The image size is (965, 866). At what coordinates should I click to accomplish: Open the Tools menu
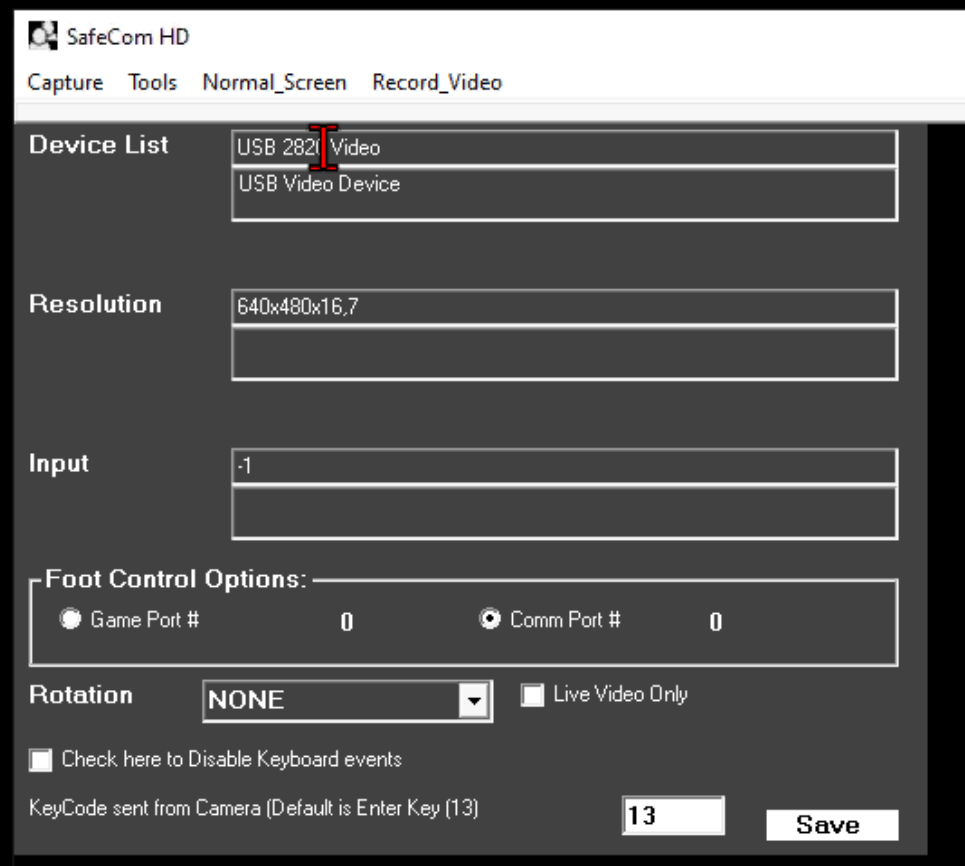click(x=153, y=82)
